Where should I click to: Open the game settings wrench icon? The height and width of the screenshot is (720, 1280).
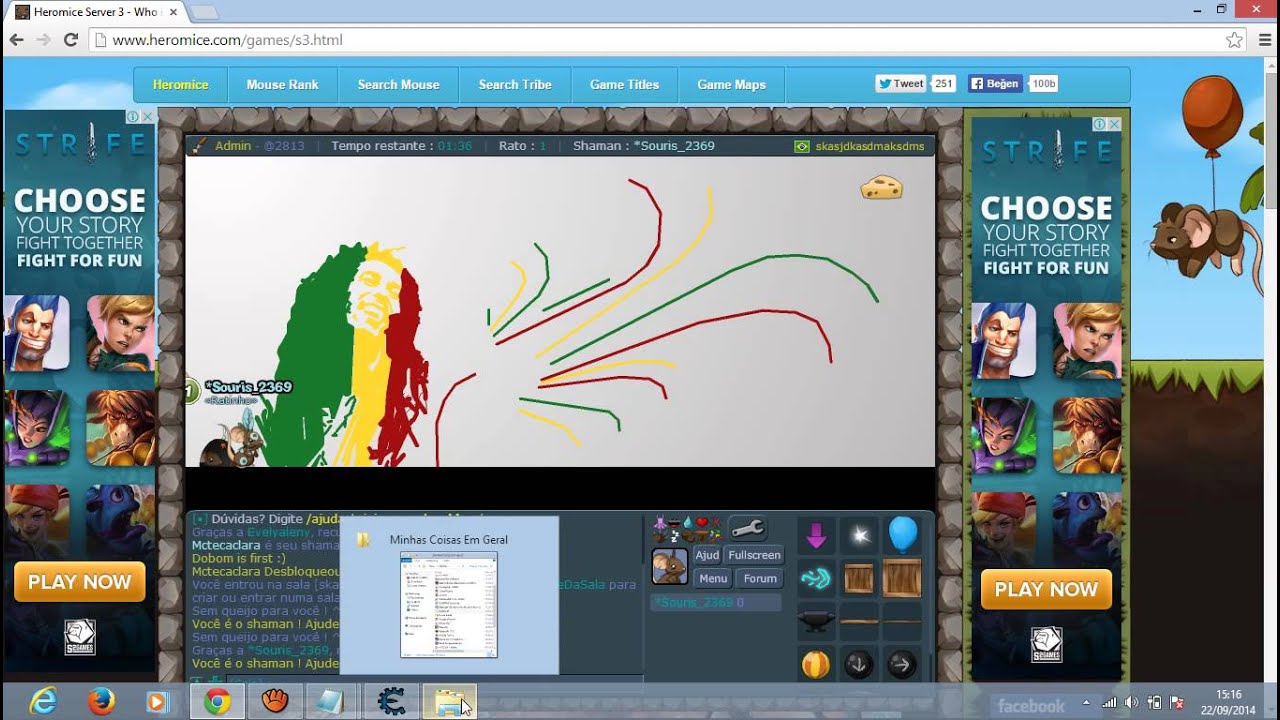(x=747, y=528)
